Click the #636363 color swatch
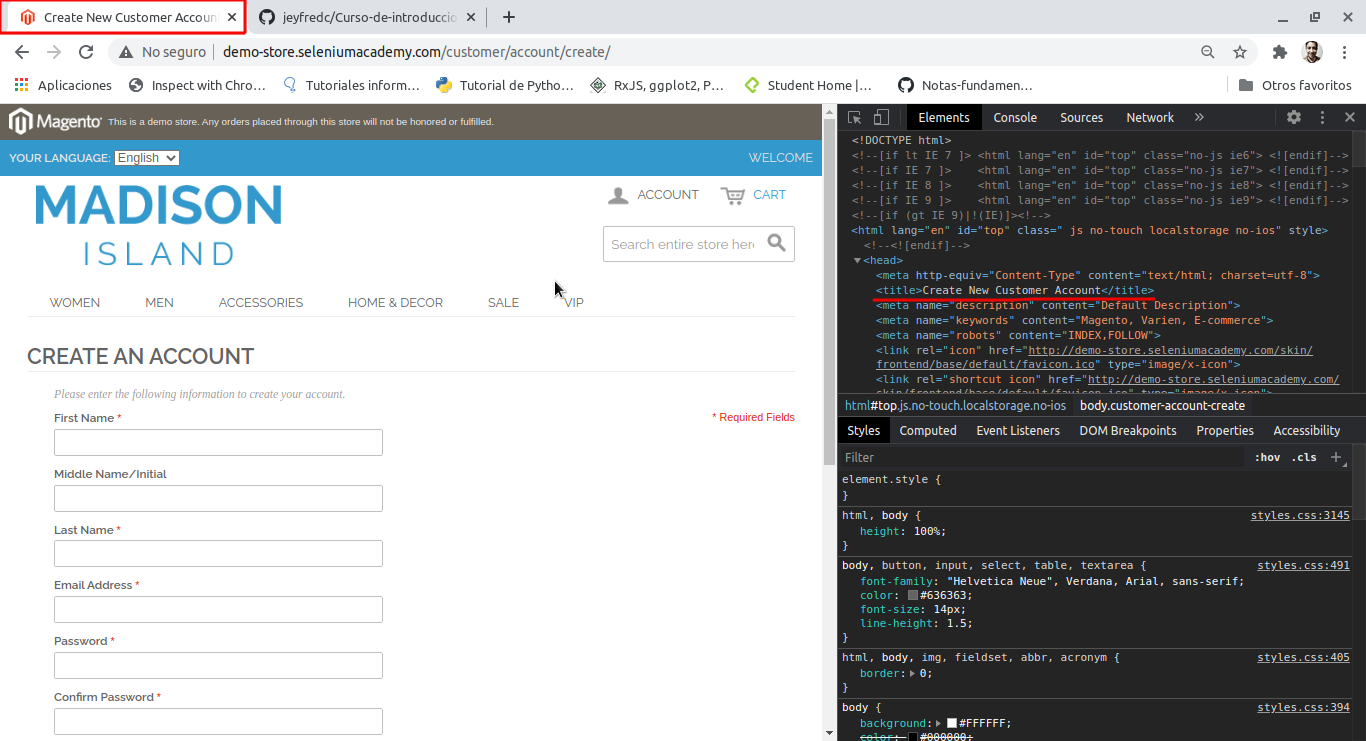1366x741 pixels. point(913,595)
